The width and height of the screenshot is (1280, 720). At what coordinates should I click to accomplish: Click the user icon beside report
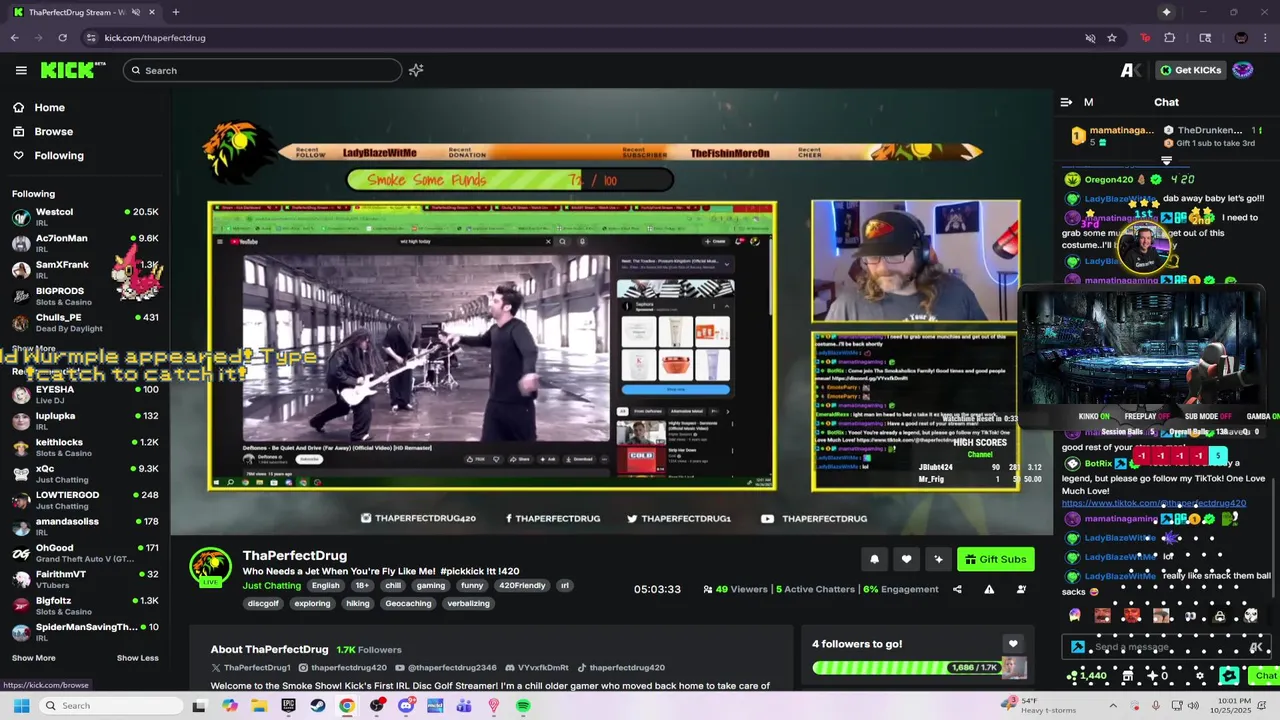pyautogui.click(x=1021, y=590)
